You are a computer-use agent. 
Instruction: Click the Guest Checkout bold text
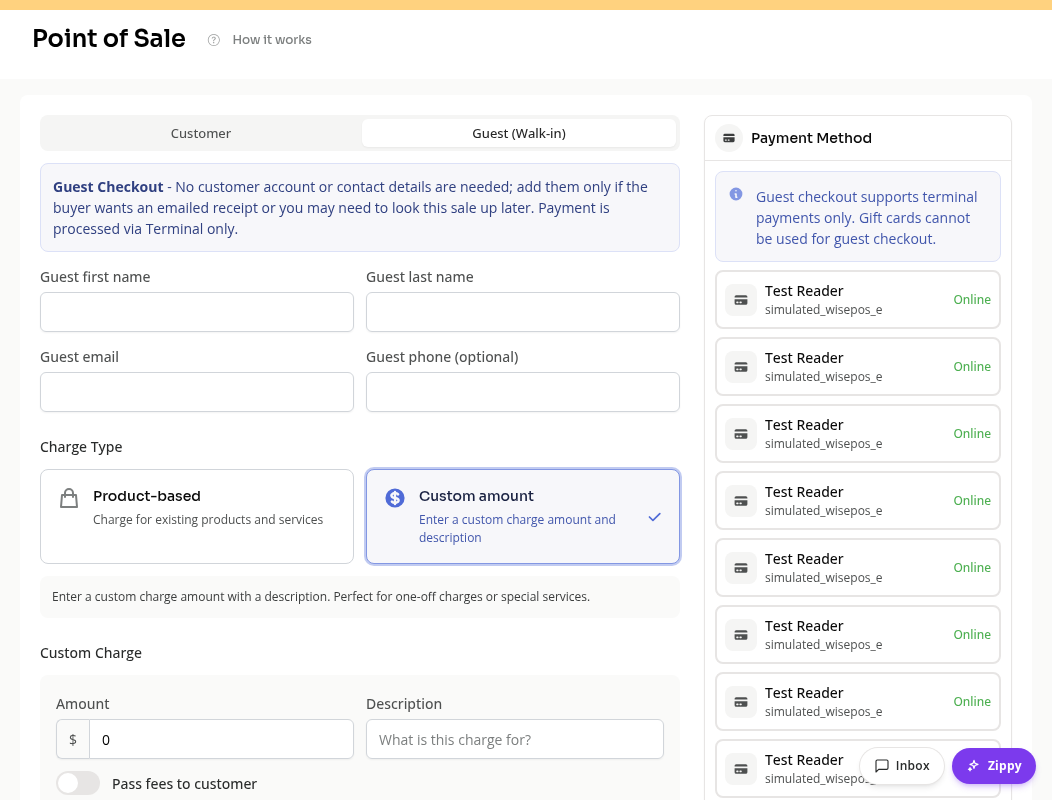click(108, 187)
